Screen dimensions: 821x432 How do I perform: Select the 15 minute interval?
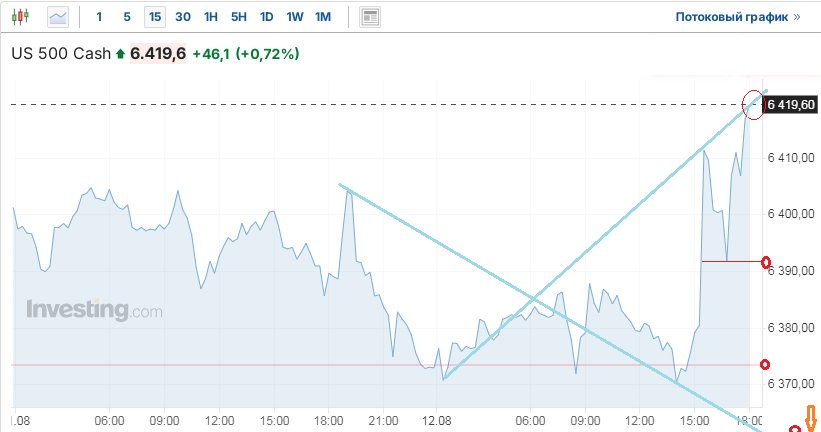[x=154, y=17]
